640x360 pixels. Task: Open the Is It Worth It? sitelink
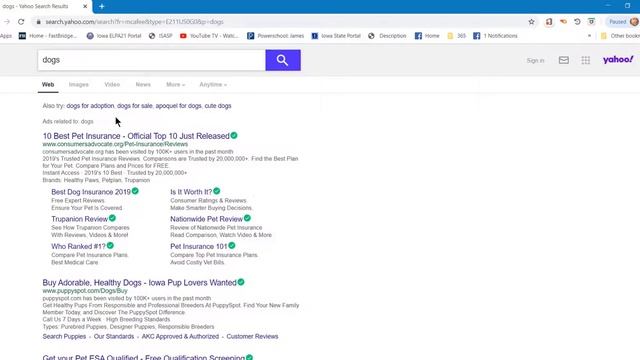coord(191,192)
